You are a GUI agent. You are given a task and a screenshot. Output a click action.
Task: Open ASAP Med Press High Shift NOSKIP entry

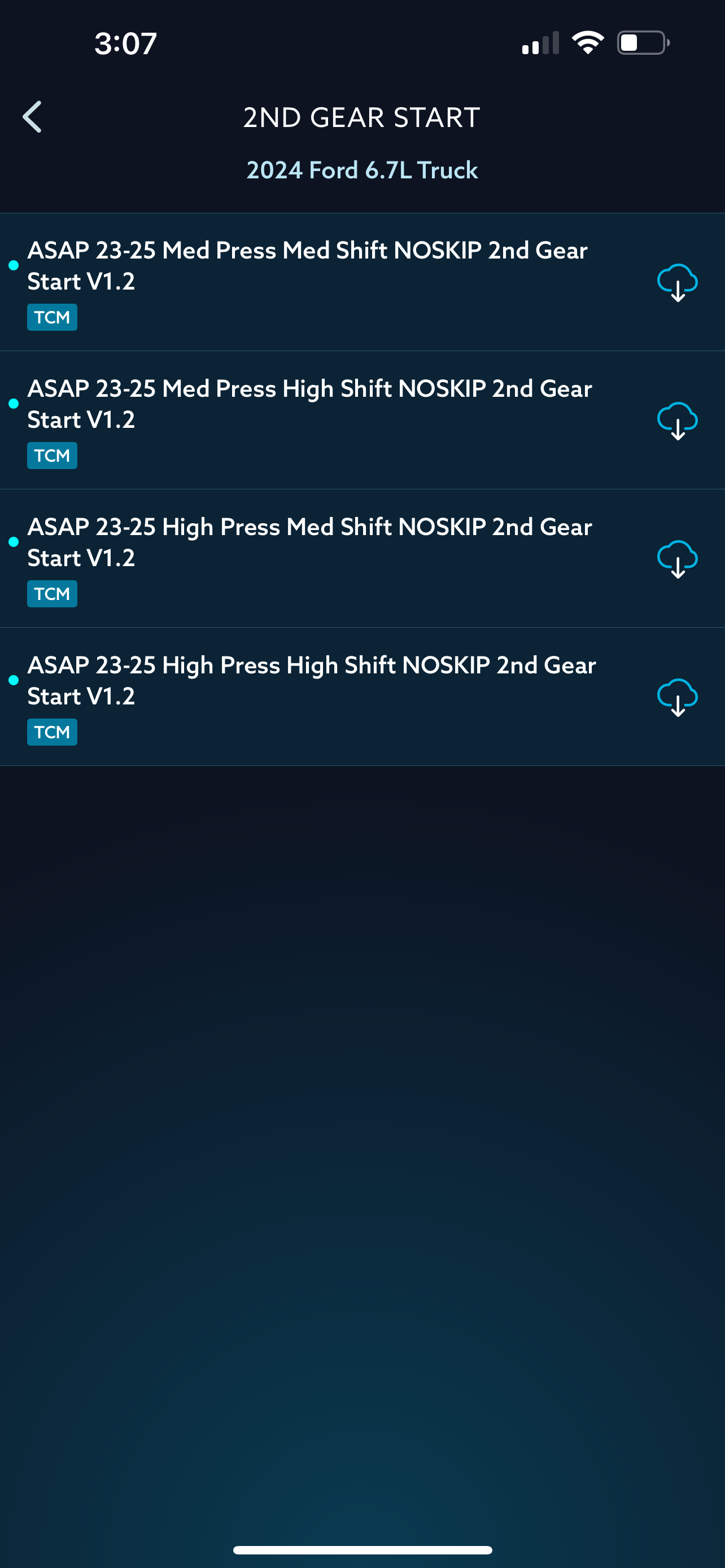(x=362, y=421)
